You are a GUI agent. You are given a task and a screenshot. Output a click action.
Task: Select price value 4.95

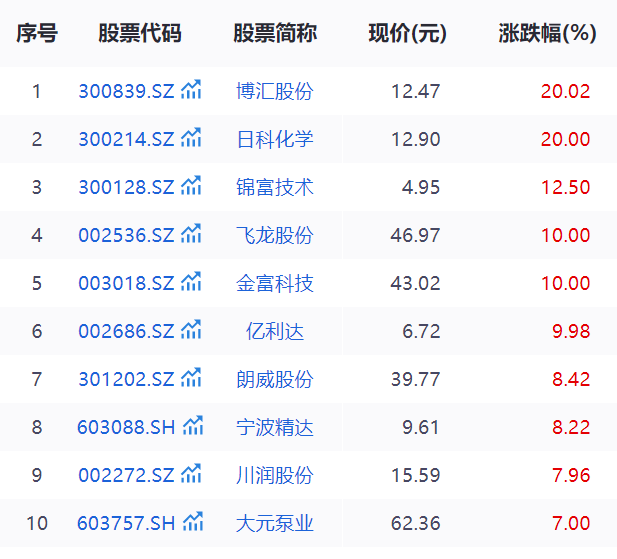pyautogui.click(x=421, y=187)
